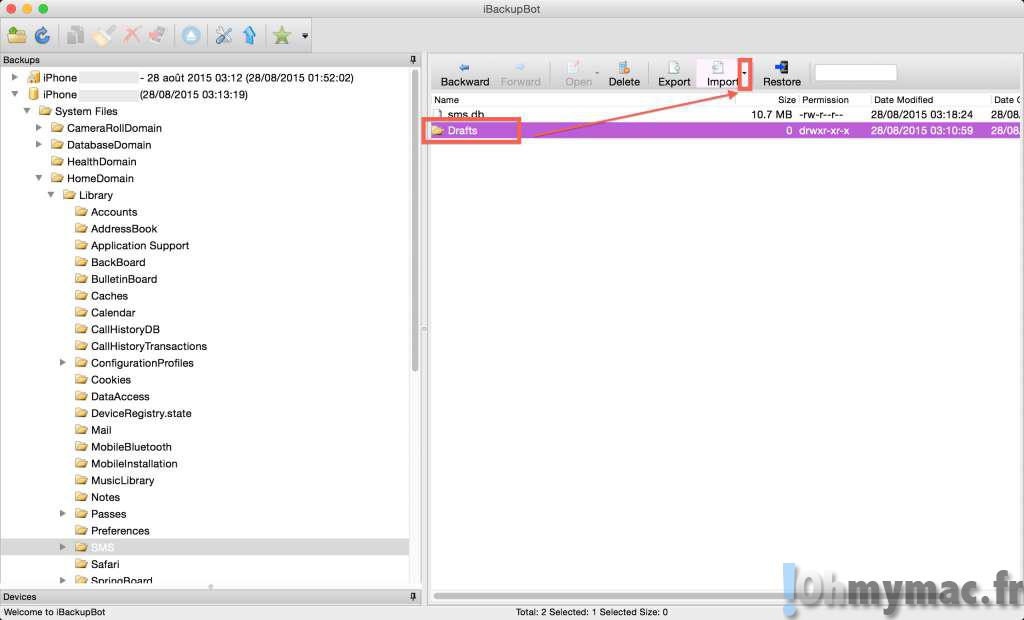Select the Mail folder
Screen dimensions: 1024x620
click(x=101, y=430)
